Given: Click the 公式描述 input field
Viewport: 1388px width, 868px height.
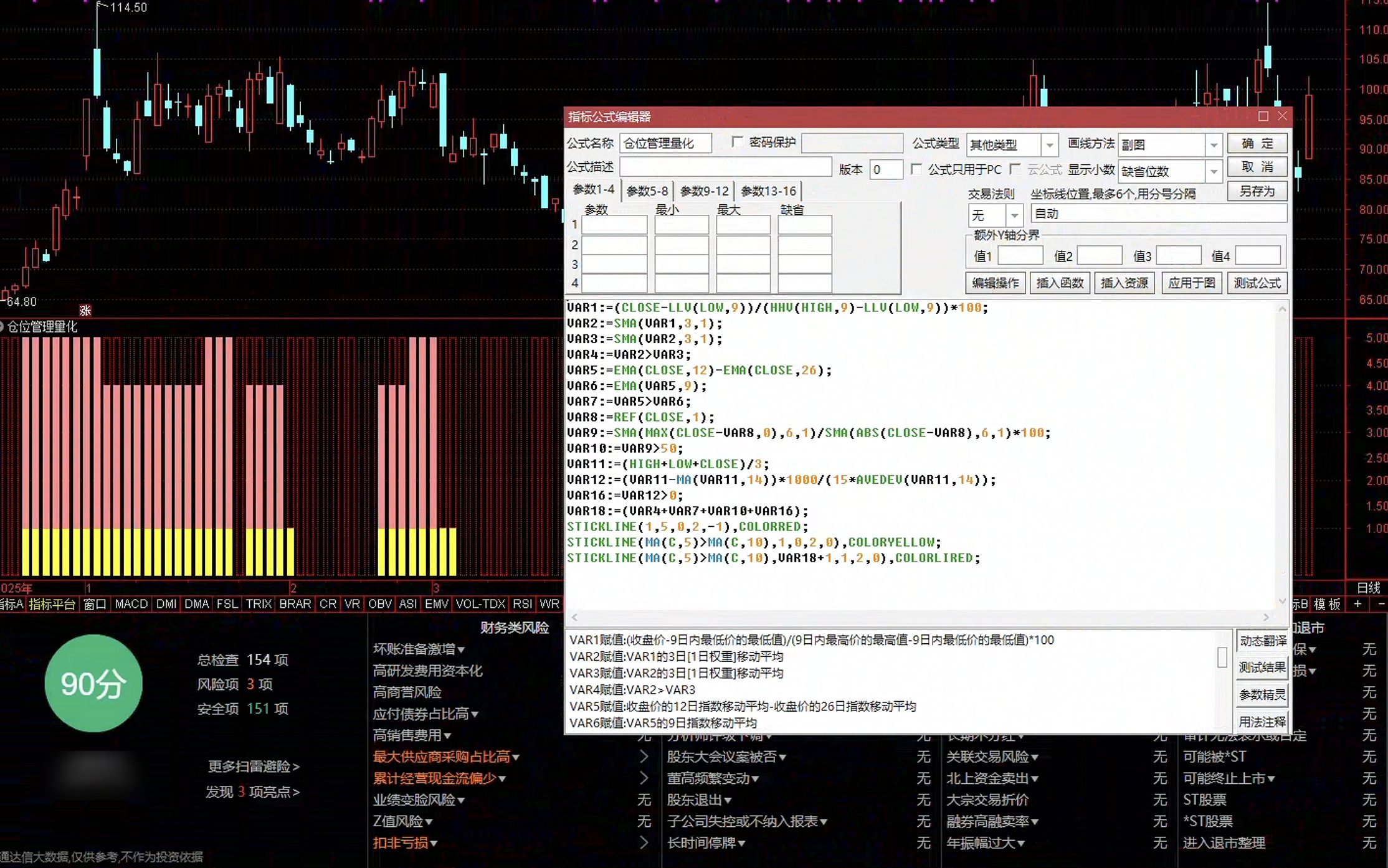Looking at the screenshot, I should (x=726, y=167).
